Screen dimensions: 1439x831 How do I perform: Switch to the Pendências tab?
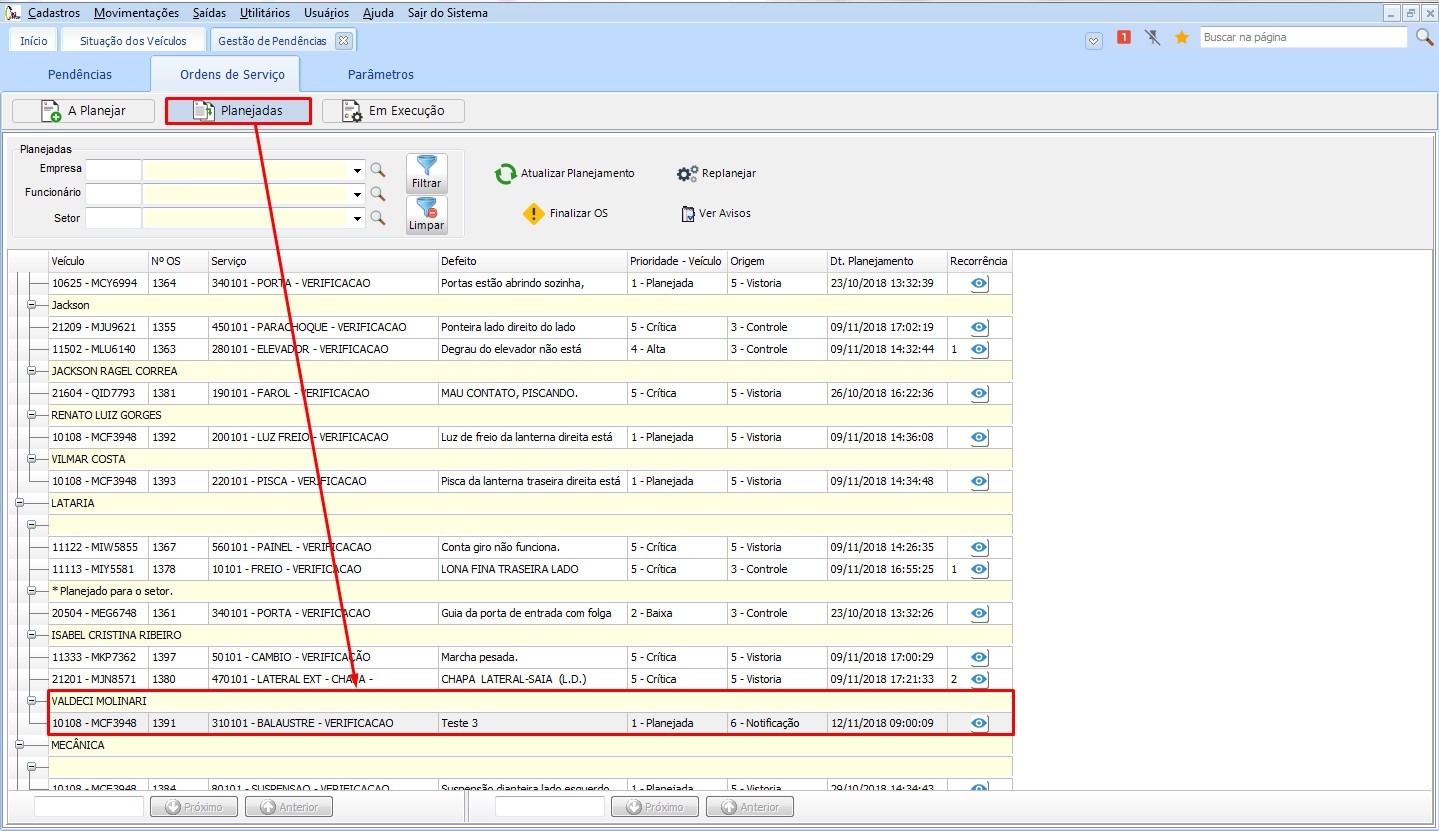click(80, 75)
